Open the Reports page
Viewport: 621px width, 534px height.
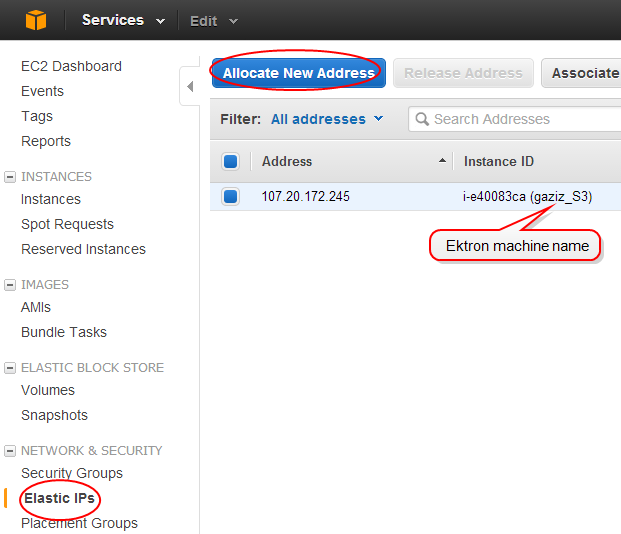point(46,141)
